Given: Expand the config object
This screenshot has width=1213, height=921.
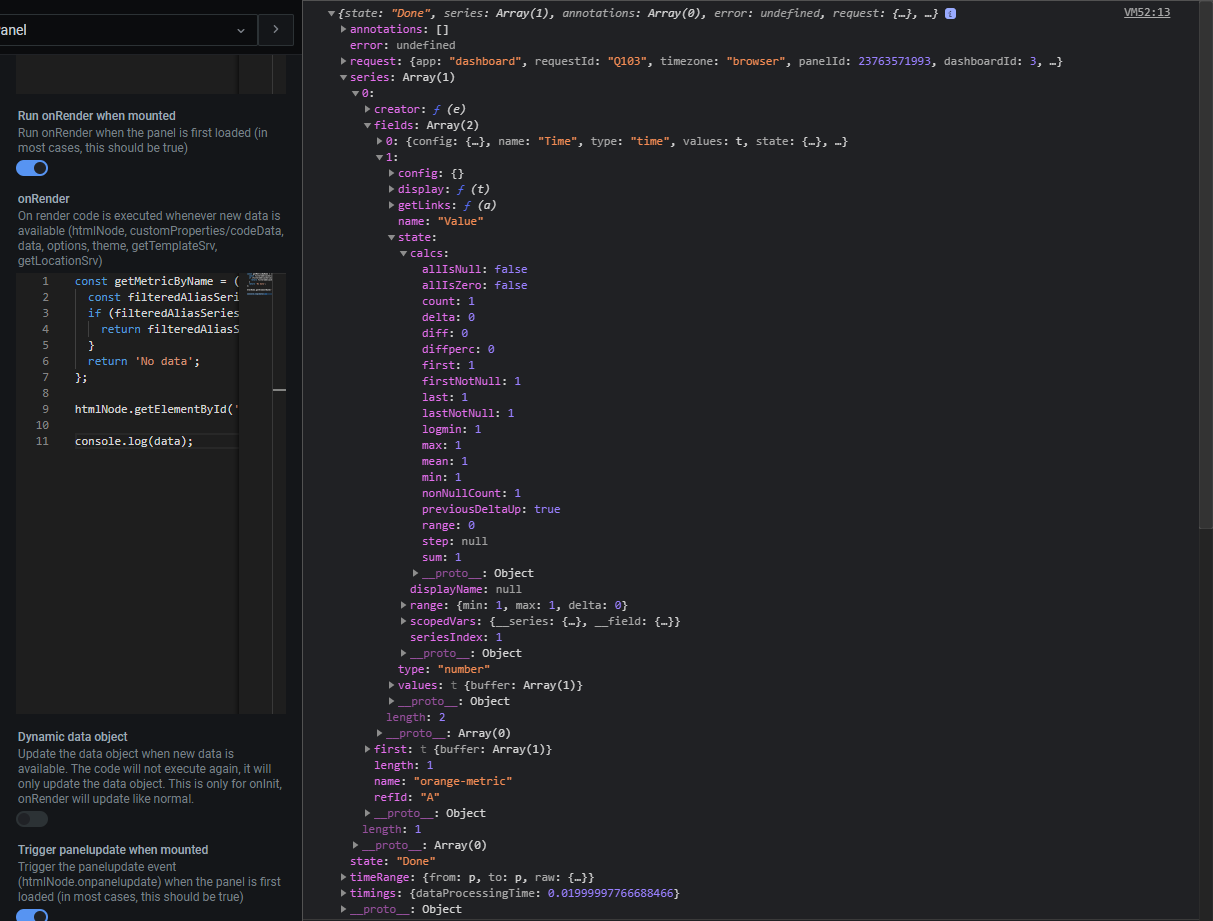Looking at the screenshot, I should click(391, 173).
